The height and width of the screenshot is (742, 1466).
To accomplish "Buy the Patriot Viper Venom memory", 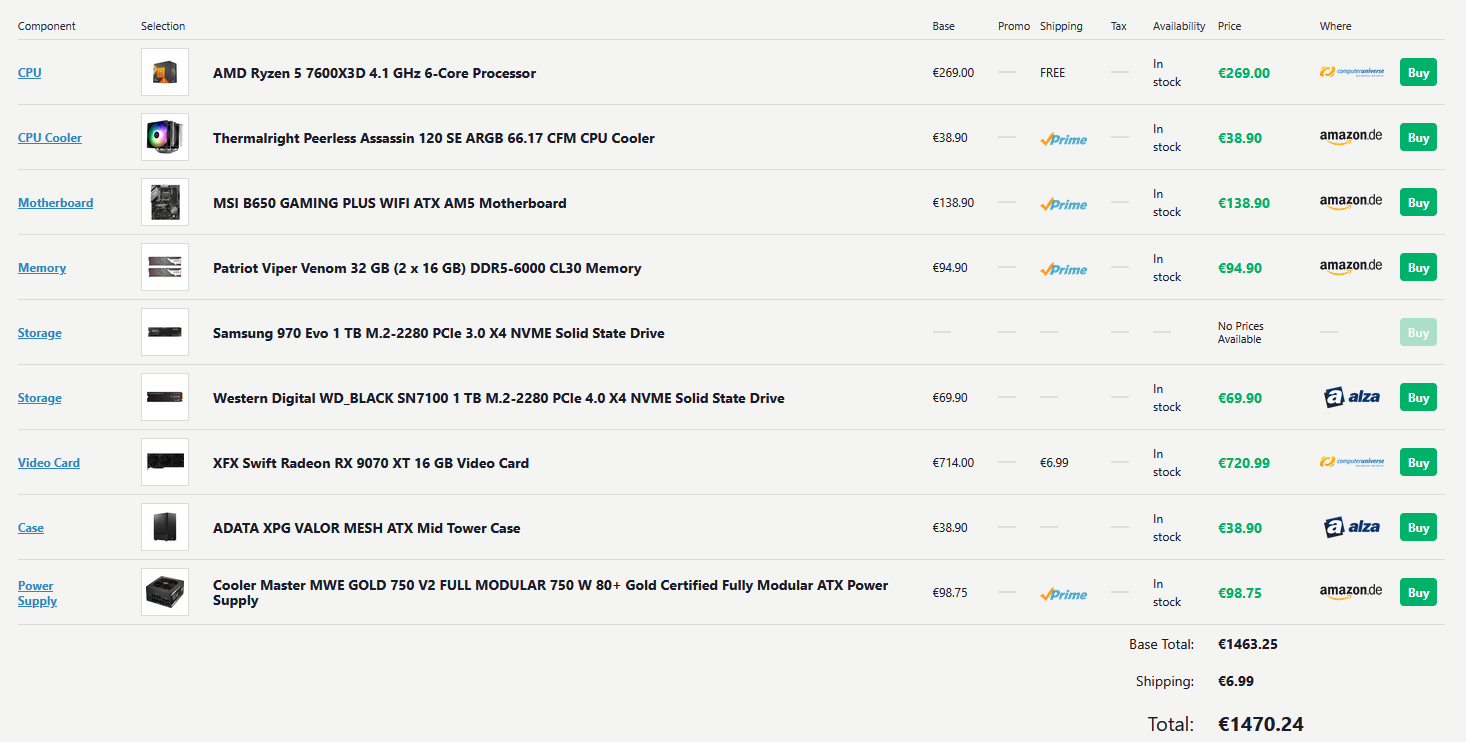I will 1418,267.
